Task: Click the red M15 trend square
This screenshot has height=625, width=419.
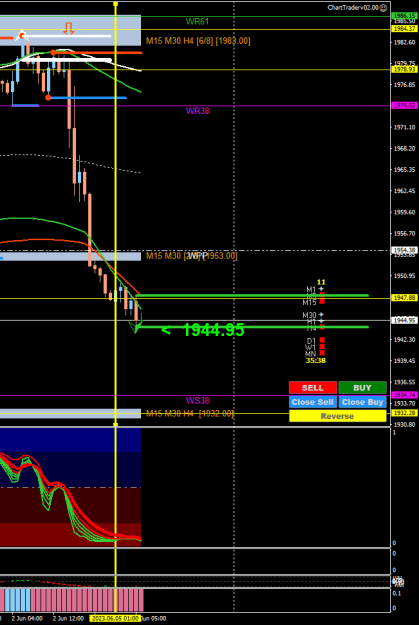Action: (322, 302)
